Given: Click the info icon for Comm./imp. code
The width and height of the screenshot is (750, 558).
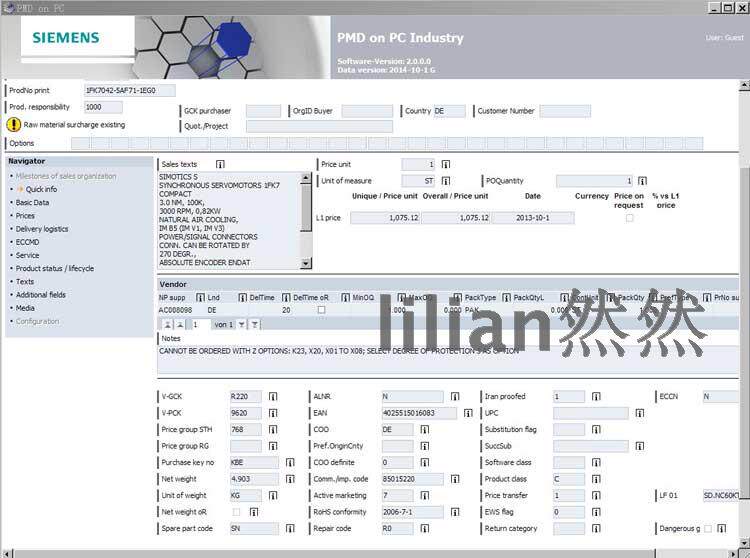Looking at the screenshot, I should click(x=455, y=479).
